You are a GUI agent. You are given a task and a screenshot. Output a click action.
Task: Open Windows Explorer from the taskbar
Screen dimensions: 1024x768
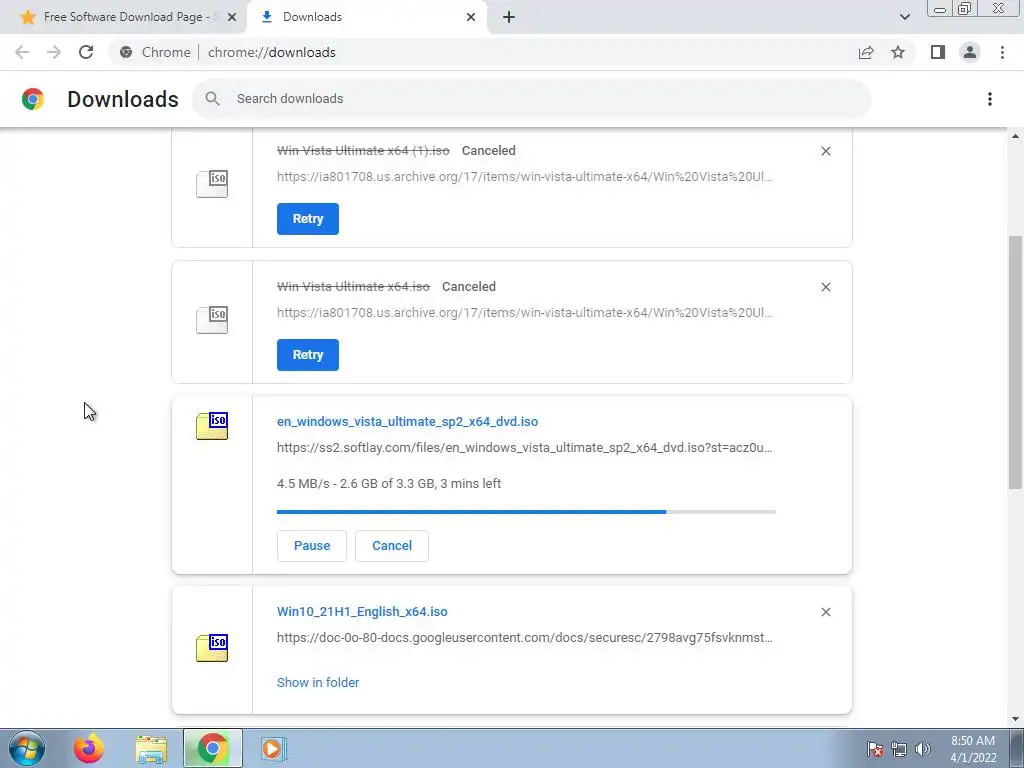[x=151, y=749]
